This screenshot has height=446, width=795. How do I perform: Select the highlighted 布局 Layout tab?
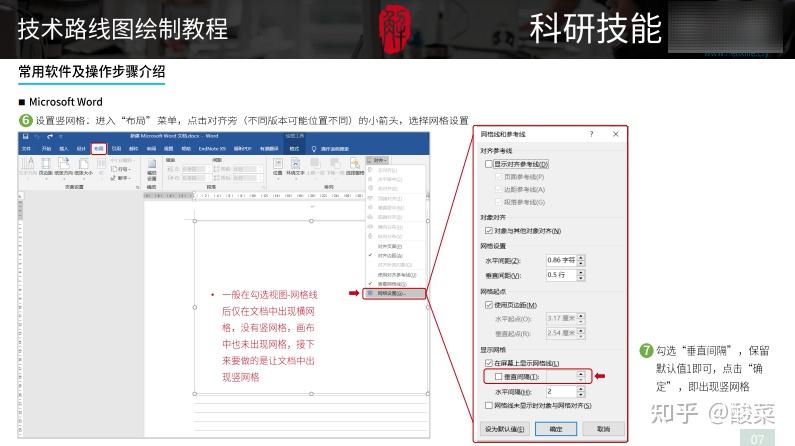coord(99,149)
